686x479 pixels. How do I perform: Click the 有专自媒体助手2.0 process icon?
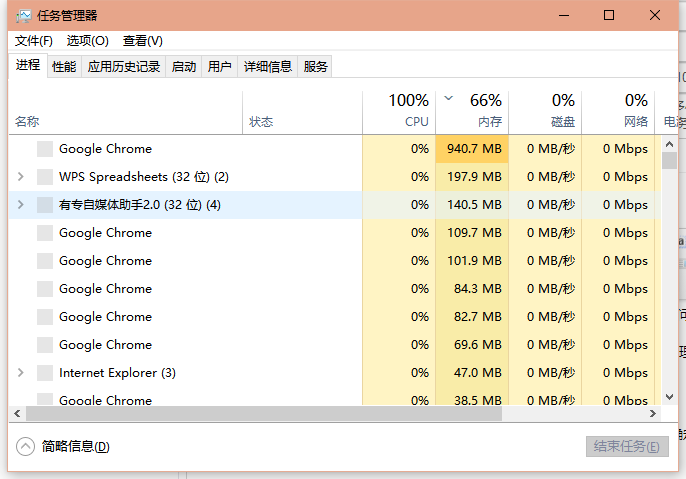[x=44, y=205]
